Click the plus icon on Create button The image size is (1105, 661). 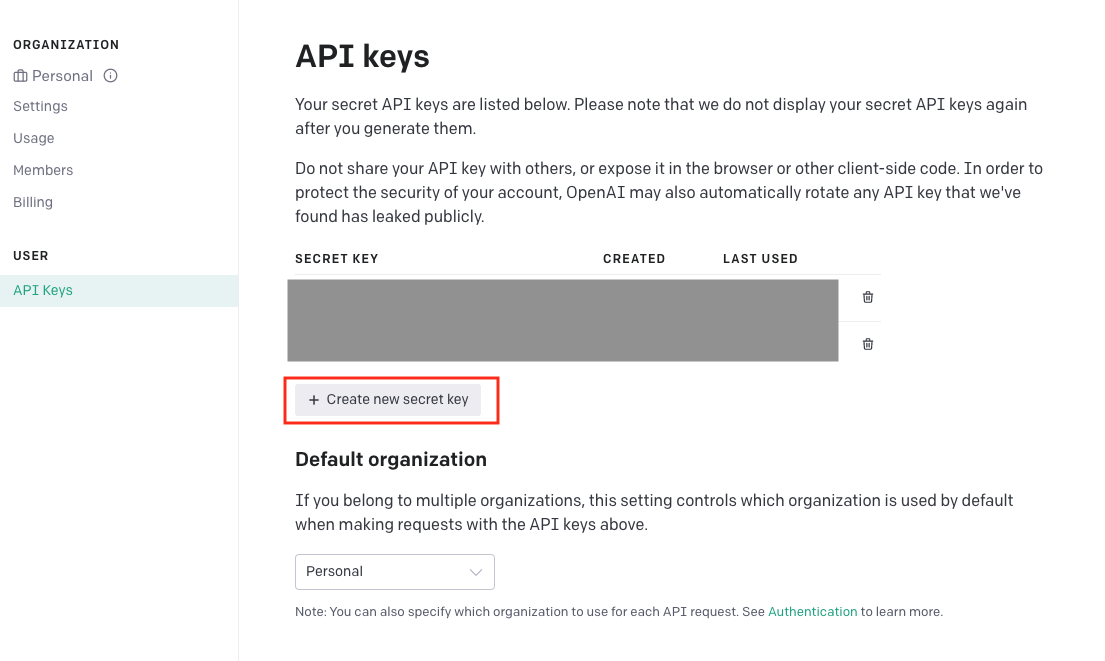pyautogui.click(x=314, y=400)
